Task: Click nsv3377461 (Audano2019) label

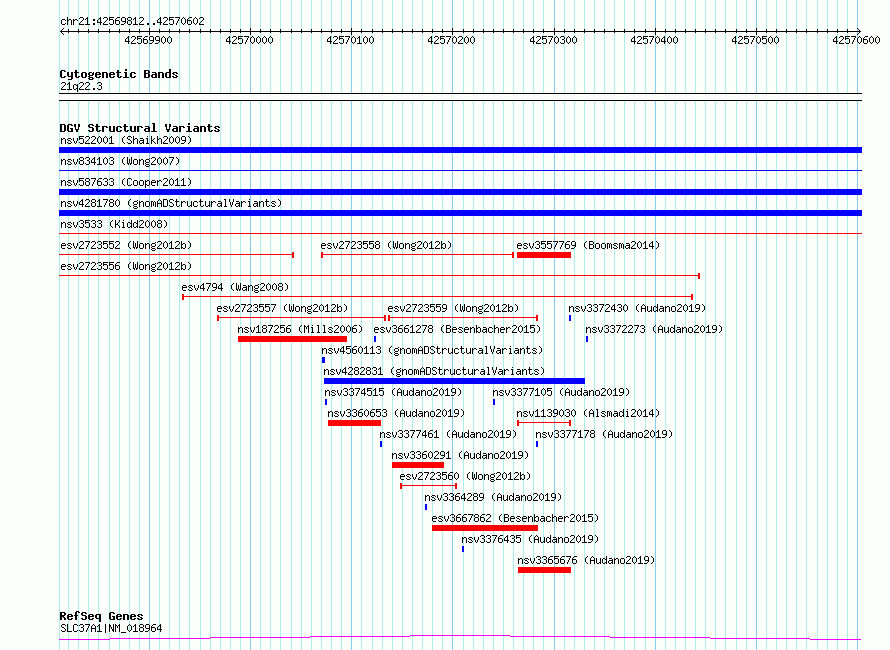Action: tap(448, 434)
